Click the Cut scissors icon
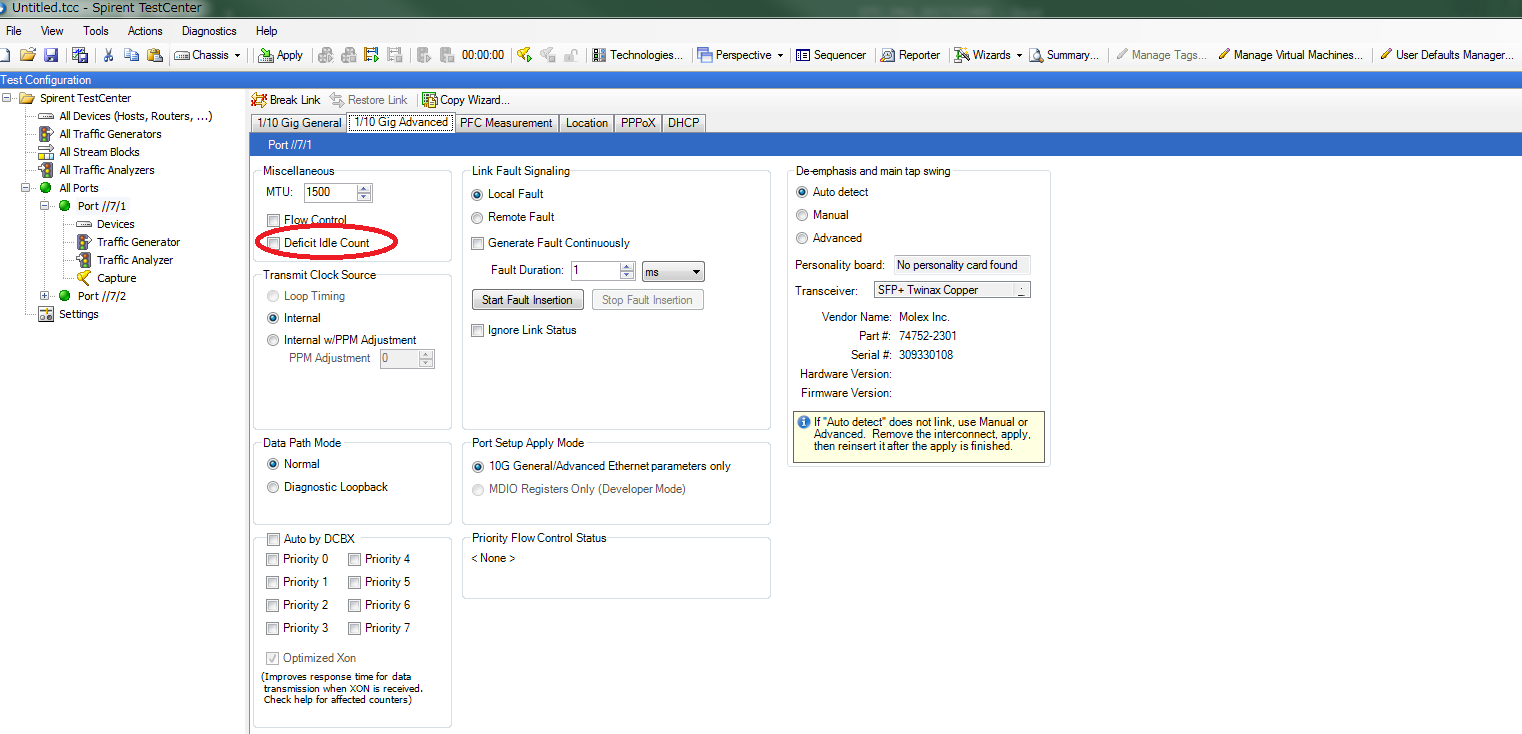 108,55
